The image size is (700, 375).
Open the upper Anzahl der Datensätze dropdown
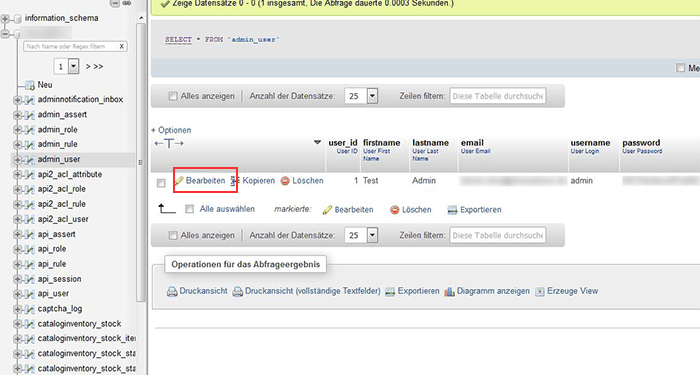pyautogui.click(x=361, y=96)
